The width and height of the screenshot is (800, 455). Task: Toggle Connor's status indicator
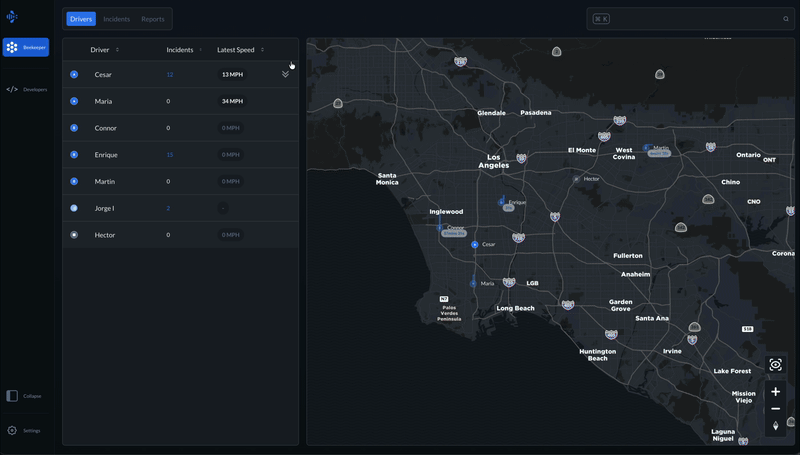[74, 128]
